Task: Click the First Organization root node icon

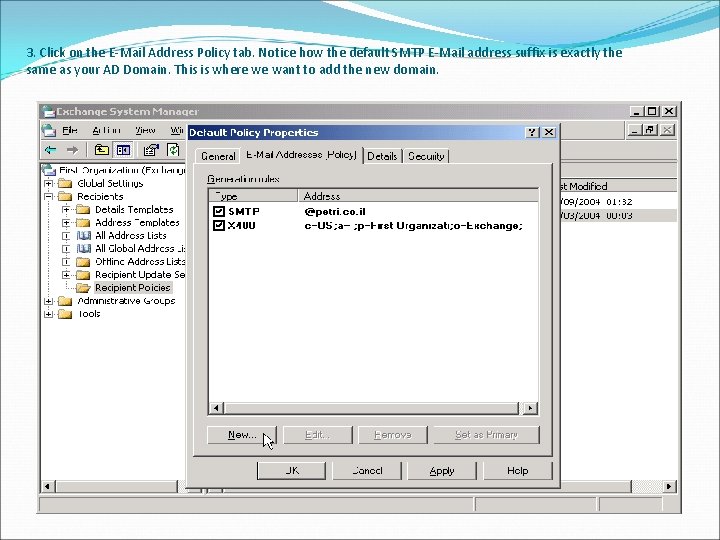Action: click(49, 170)
